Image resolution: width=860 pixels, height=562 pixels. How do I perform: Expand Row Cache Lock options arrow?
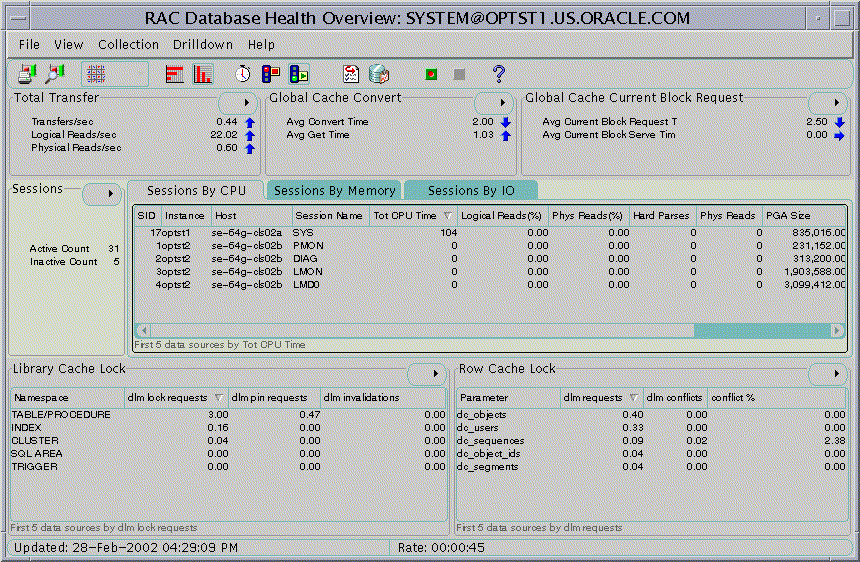click(828, 373)
